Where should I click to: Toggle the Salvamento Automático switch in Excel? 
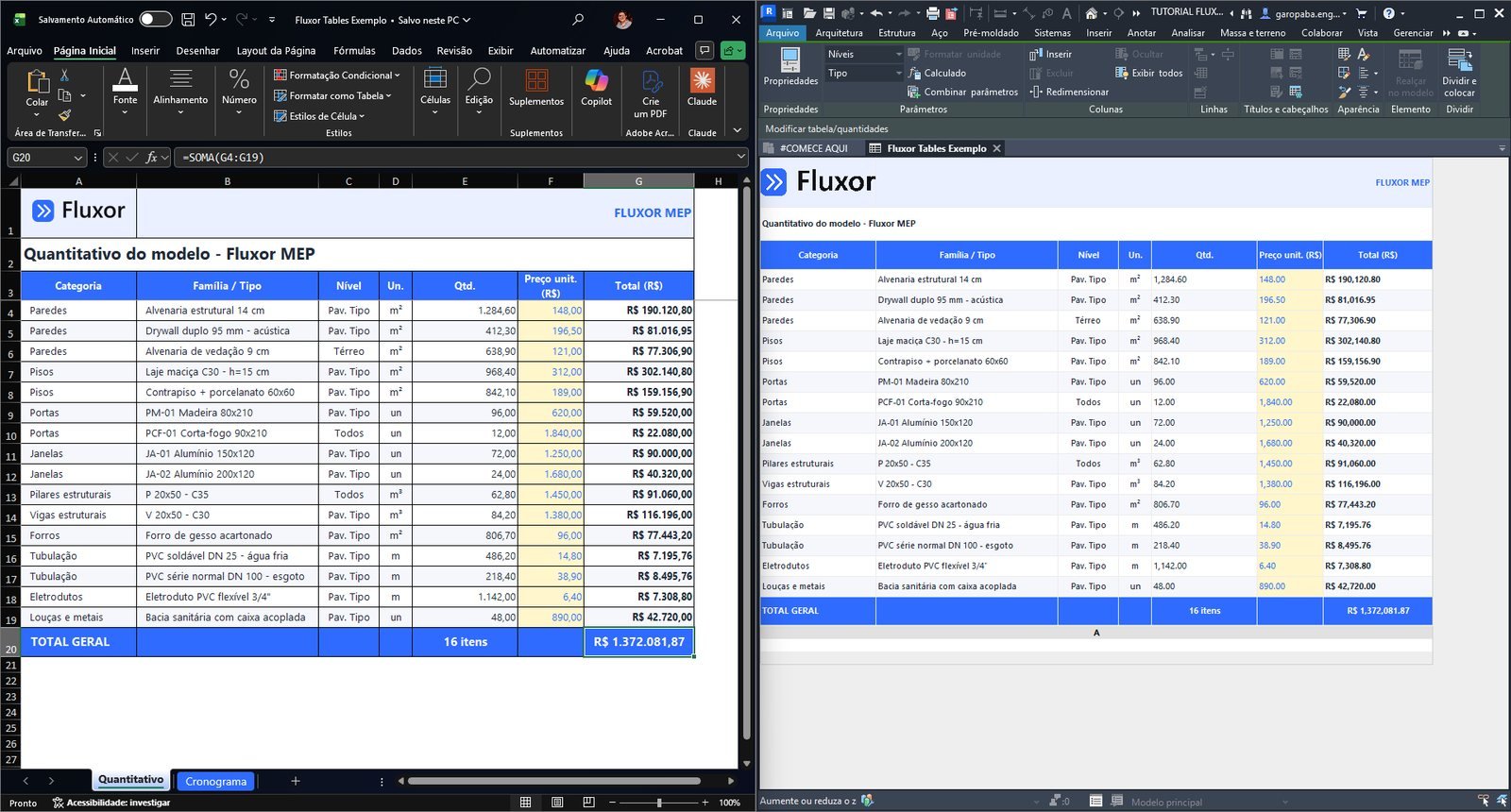click(x=155, y=19)
